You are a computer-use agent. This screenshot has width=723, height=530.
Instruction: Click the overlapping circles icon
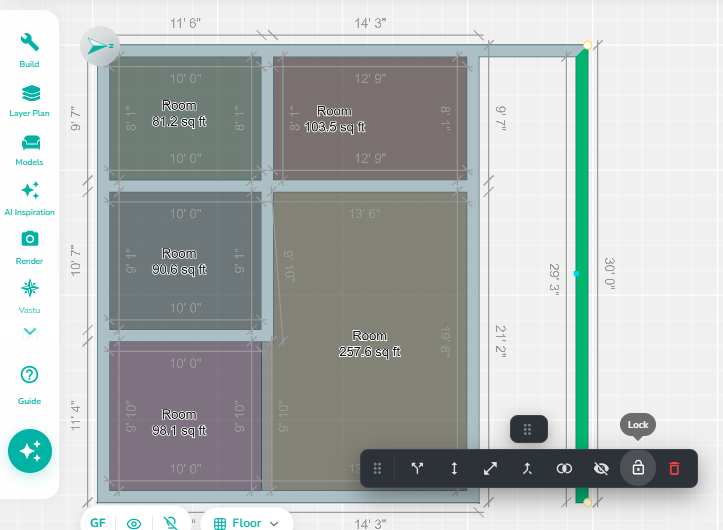pos(564,469)
